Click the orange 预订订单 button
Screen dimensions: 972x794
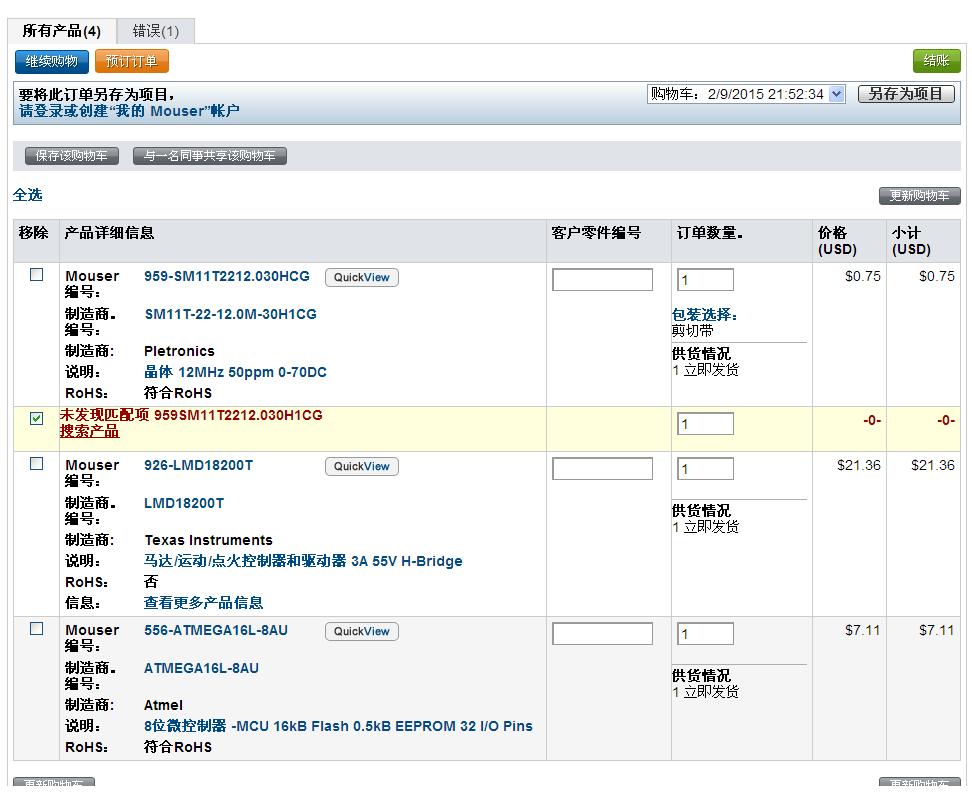coord(131,61)
